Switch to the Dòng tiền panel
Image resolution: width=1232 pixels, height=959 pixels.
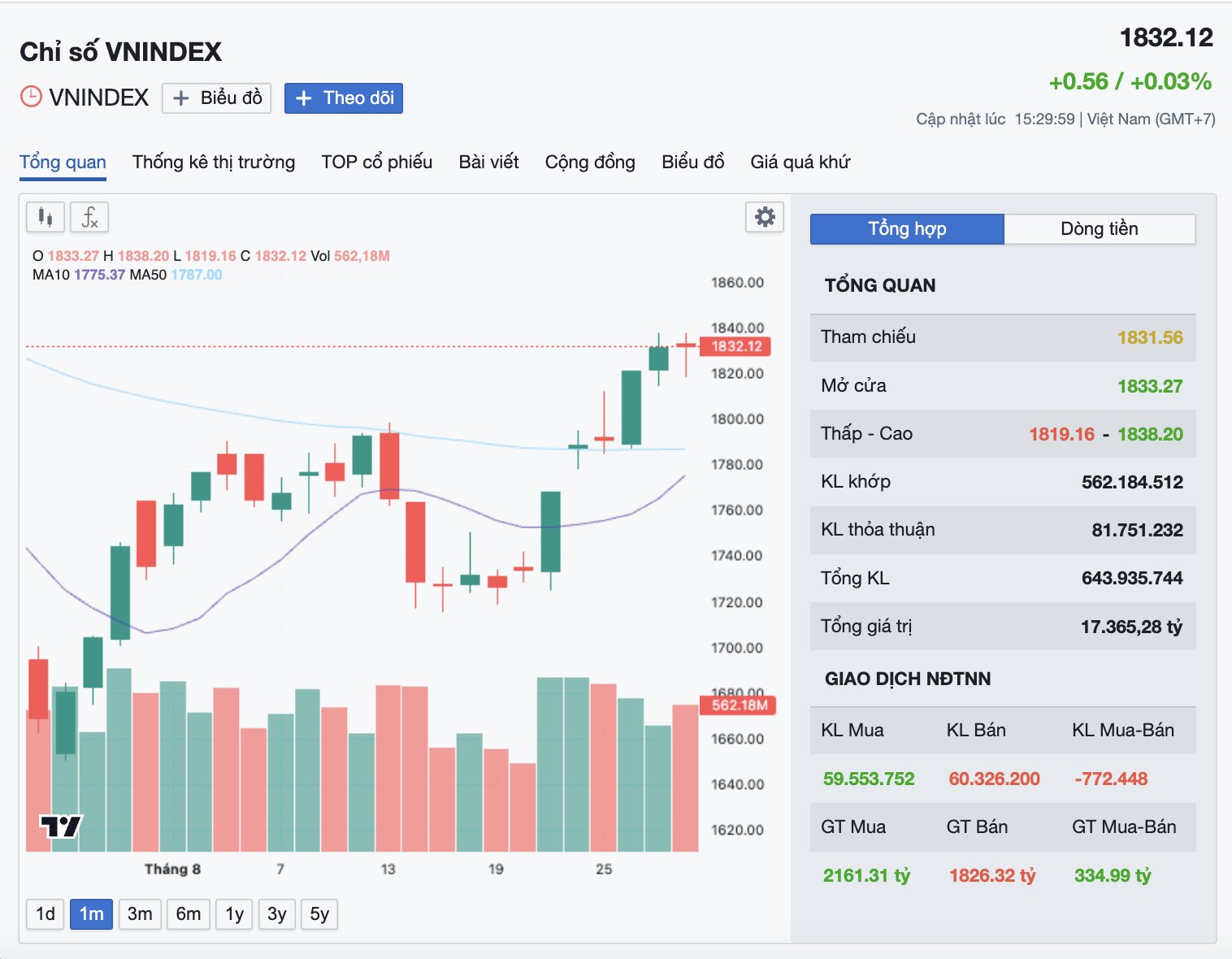click(1100, 229)
